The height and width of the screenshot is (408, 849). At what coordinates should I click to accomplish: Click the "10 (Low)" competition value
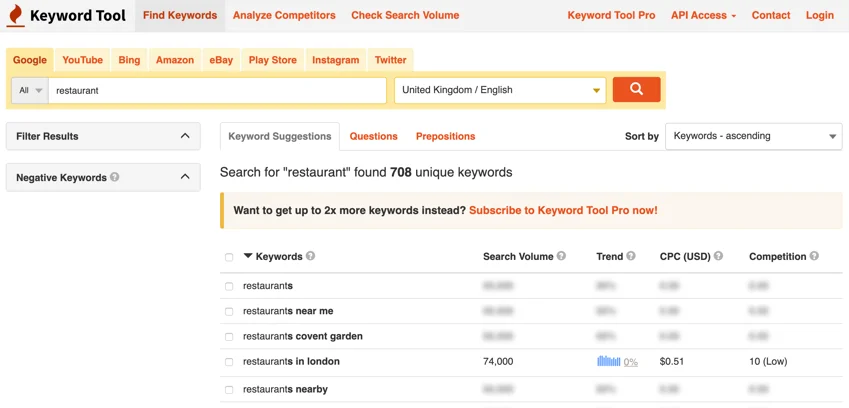click(x=768, y=361)
